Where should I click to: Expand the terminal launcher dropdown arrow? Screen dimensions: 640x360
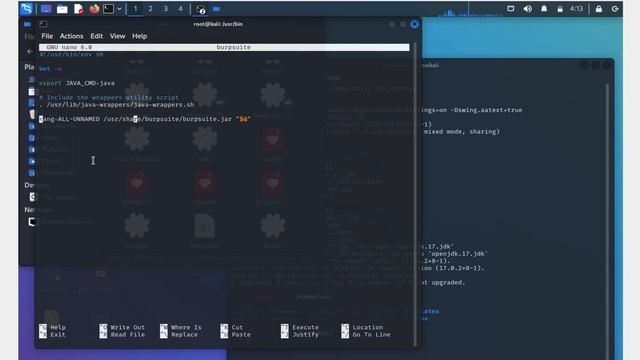pos(119,9)
